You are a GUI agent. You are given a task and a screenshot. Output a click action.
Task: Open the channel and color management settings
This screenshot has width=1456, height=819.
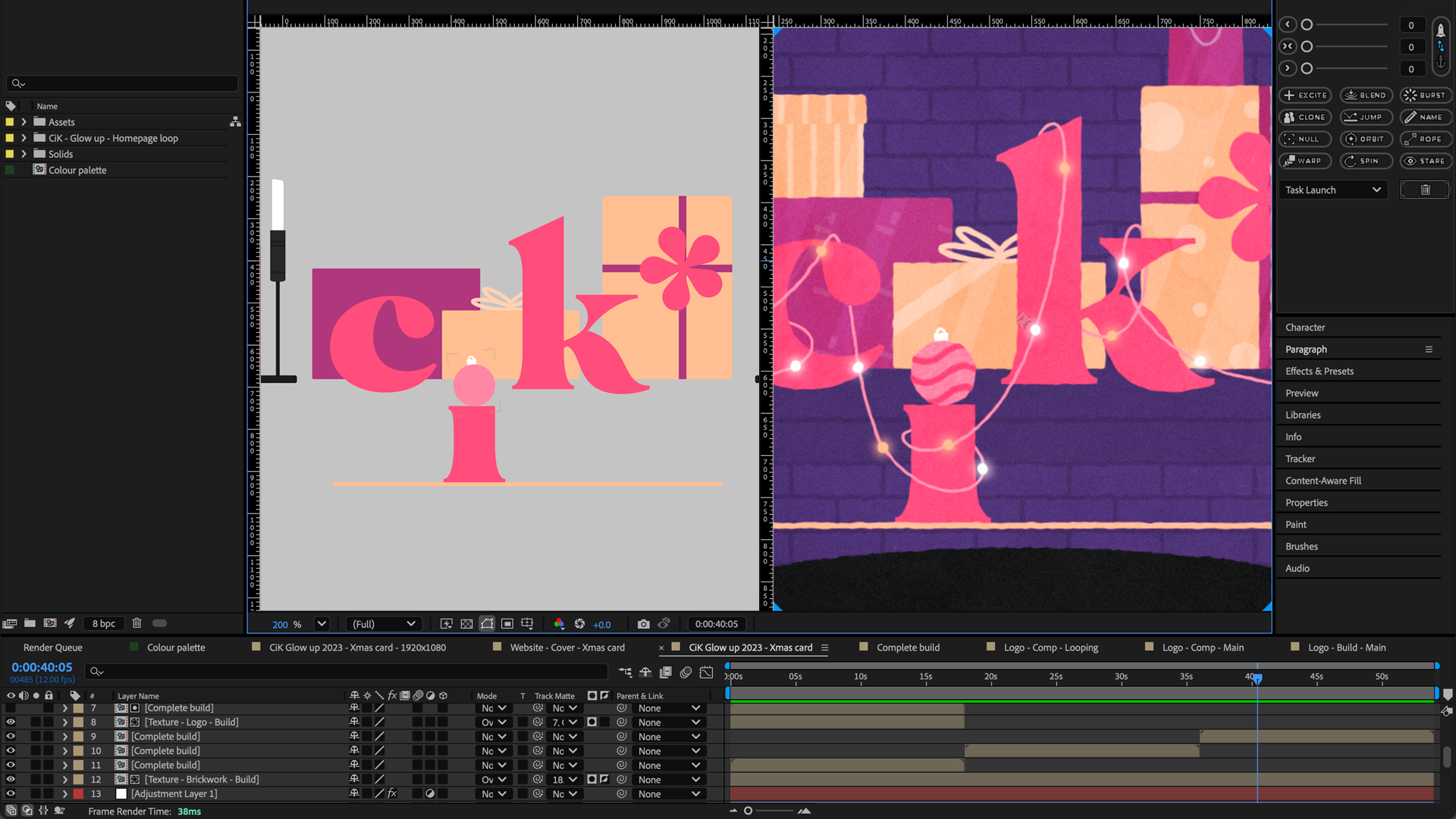pyautogui.click(x=559, y=624)
